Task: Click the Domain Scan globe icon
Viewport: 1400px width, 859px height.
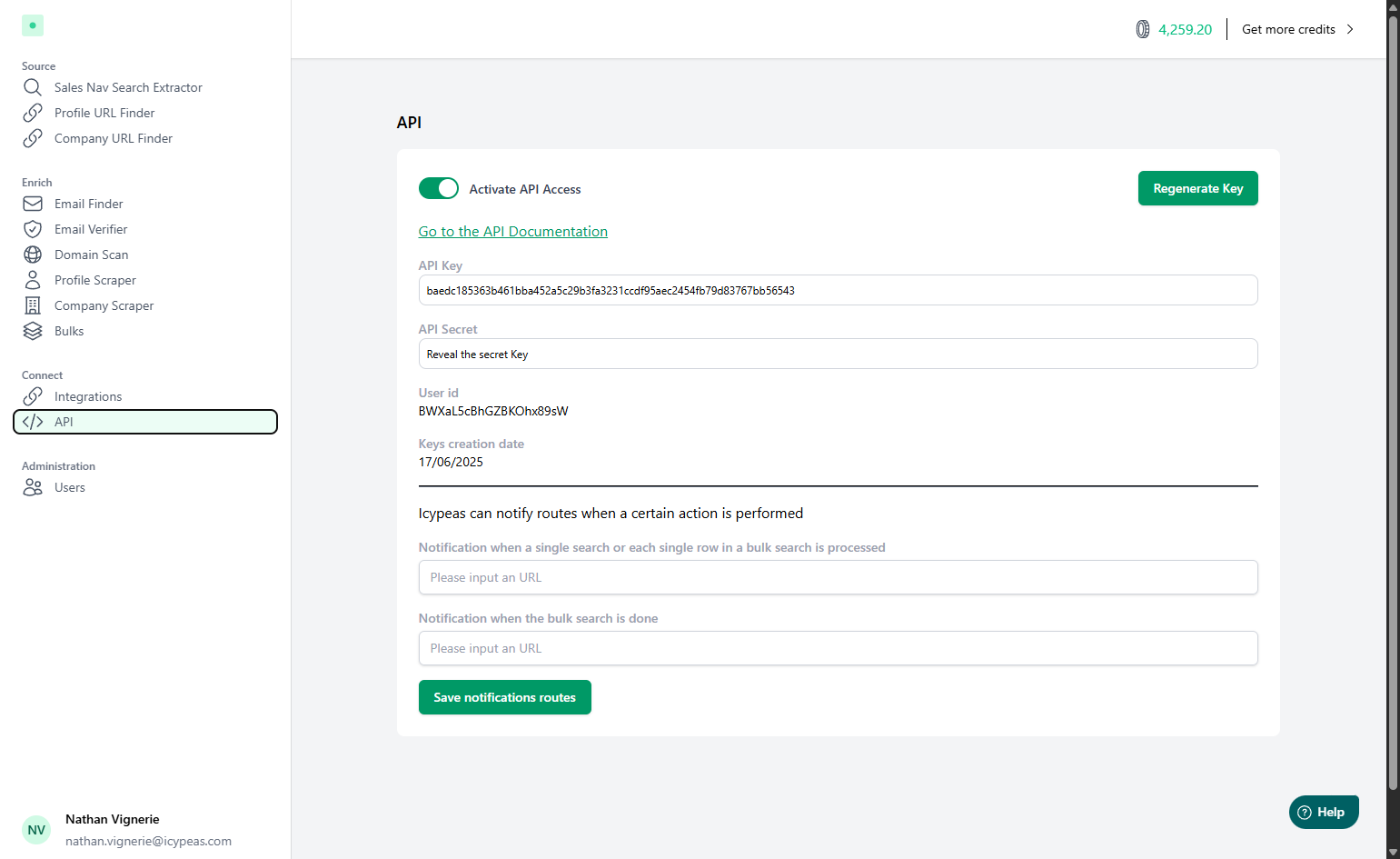Action: [33, 255]
